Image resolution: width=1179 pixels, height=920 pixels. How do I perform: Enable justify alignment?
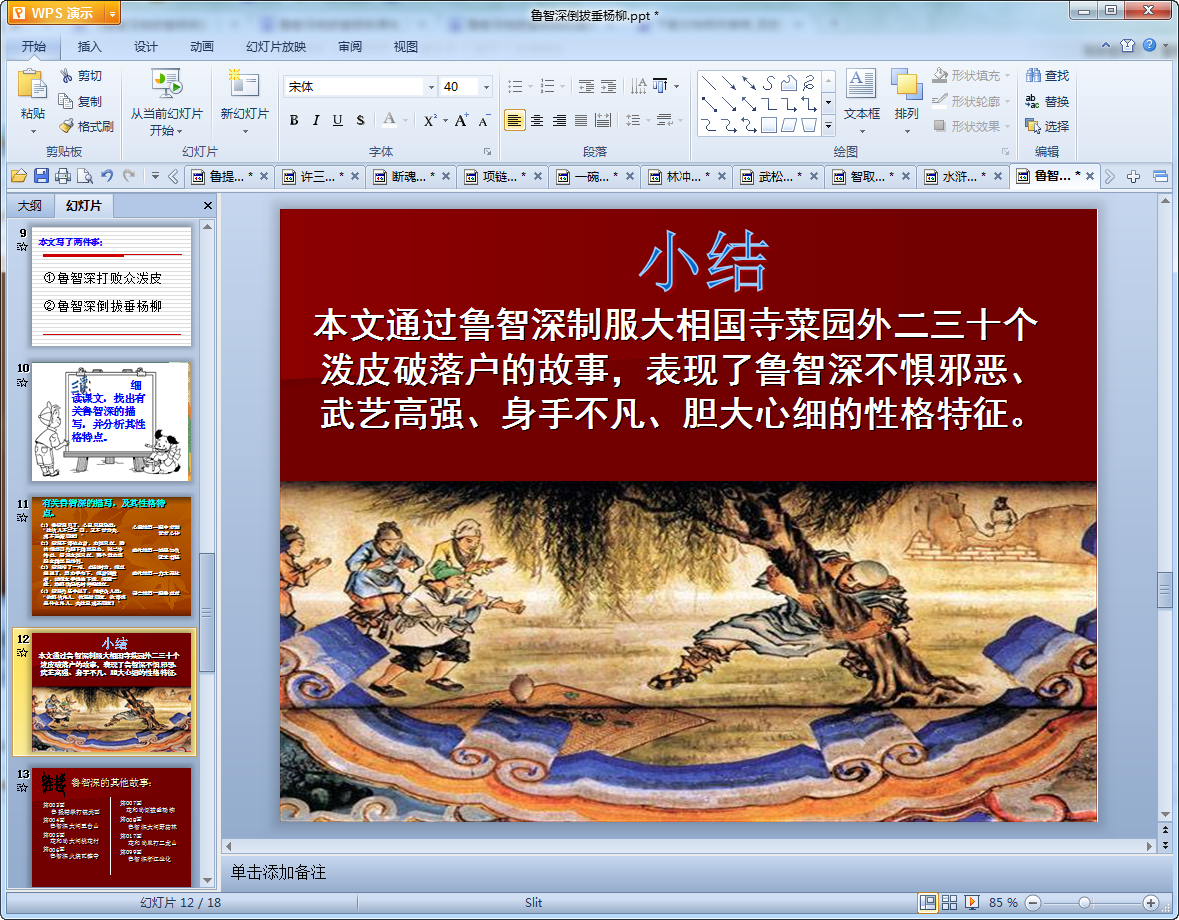click(581, 120)
